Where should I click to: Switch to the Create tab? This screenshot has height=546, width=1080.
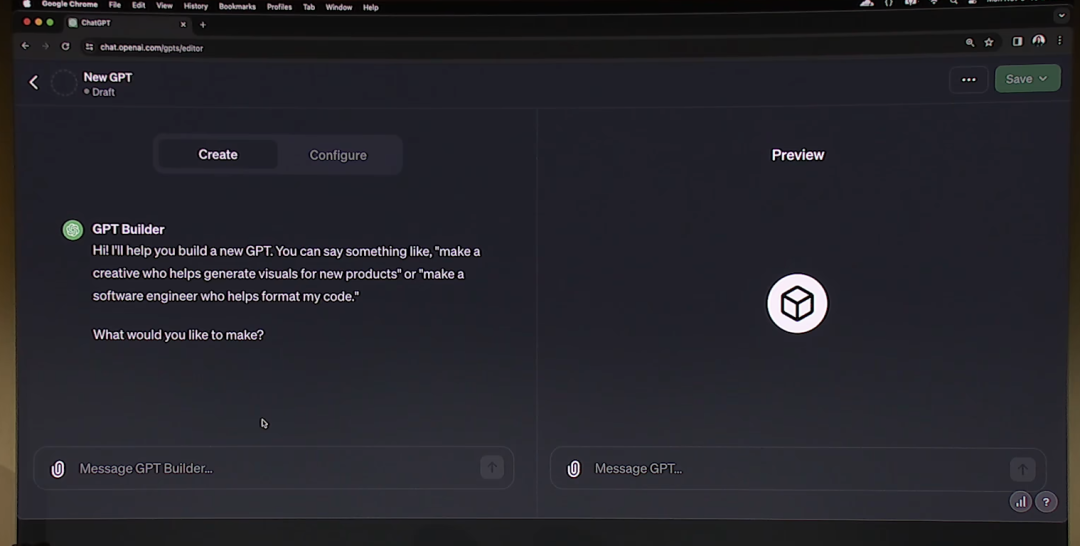tap(218, 155)
